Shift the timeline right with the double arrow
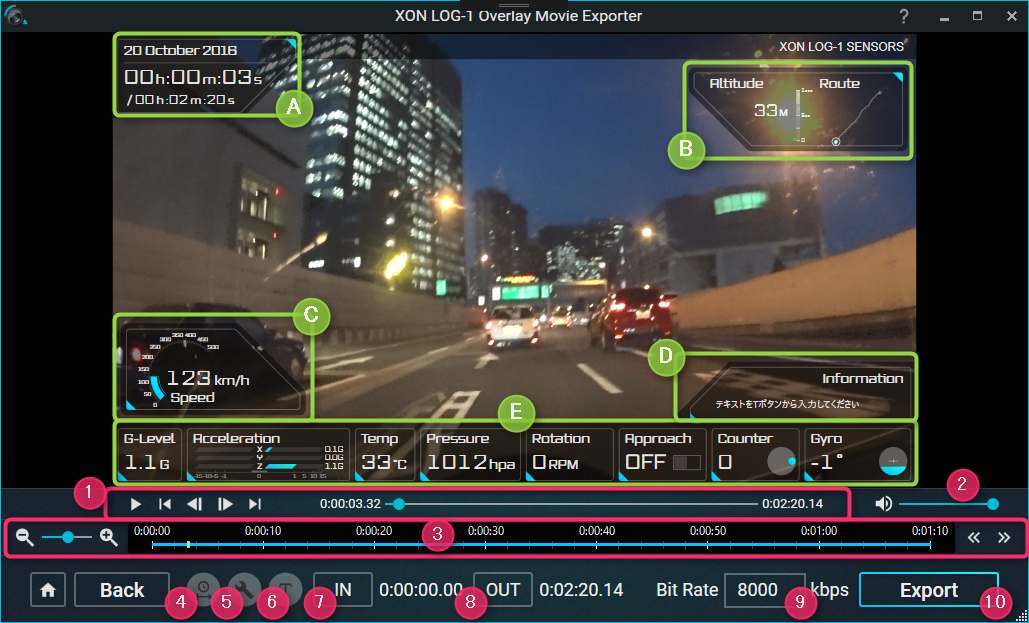The width and height of the screenshot is (1029, 623). [x=1004, y=538]
